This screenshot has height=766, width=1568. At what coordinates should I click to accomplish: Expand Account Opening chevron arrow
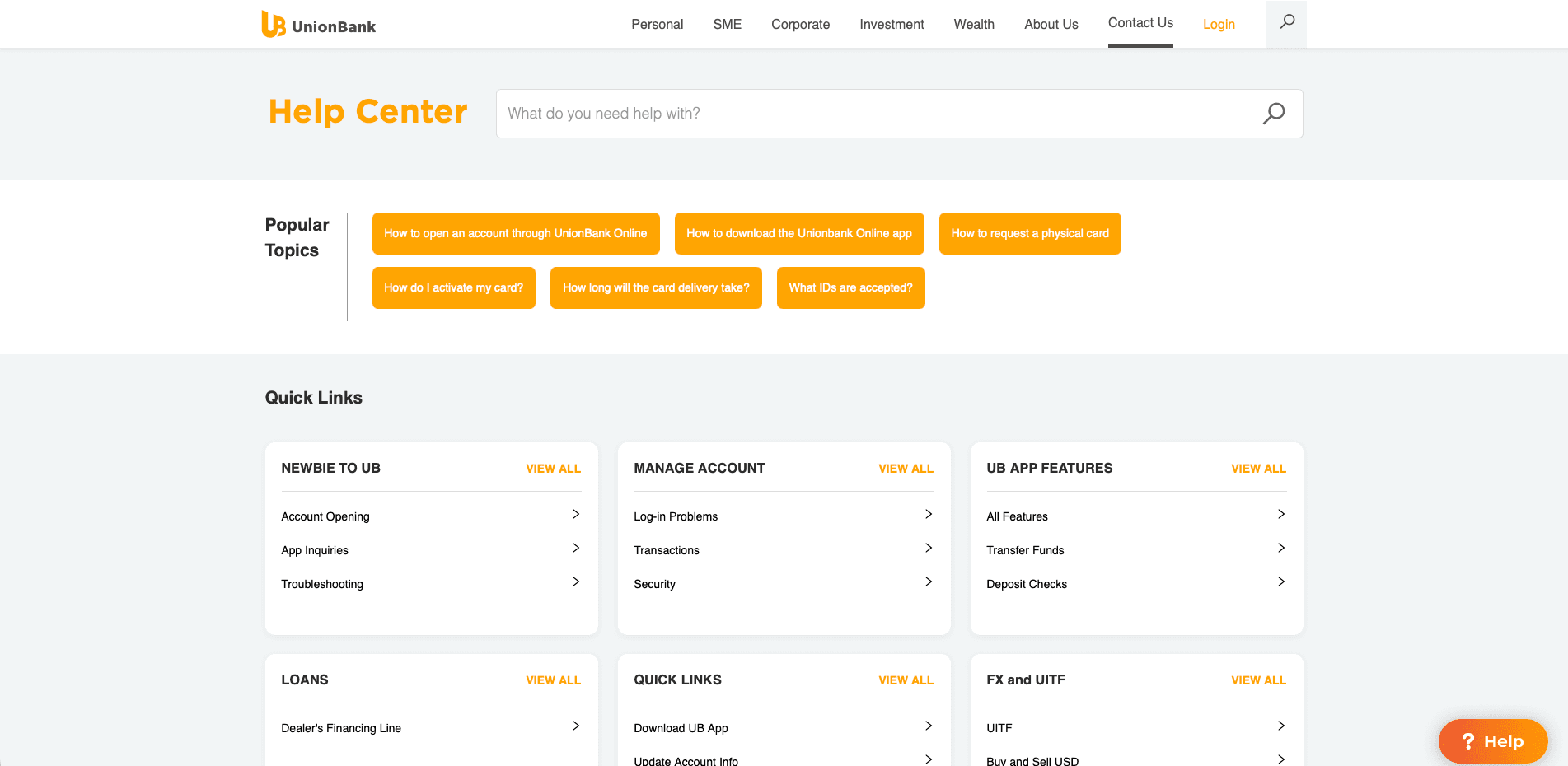(x=576, y=514)
